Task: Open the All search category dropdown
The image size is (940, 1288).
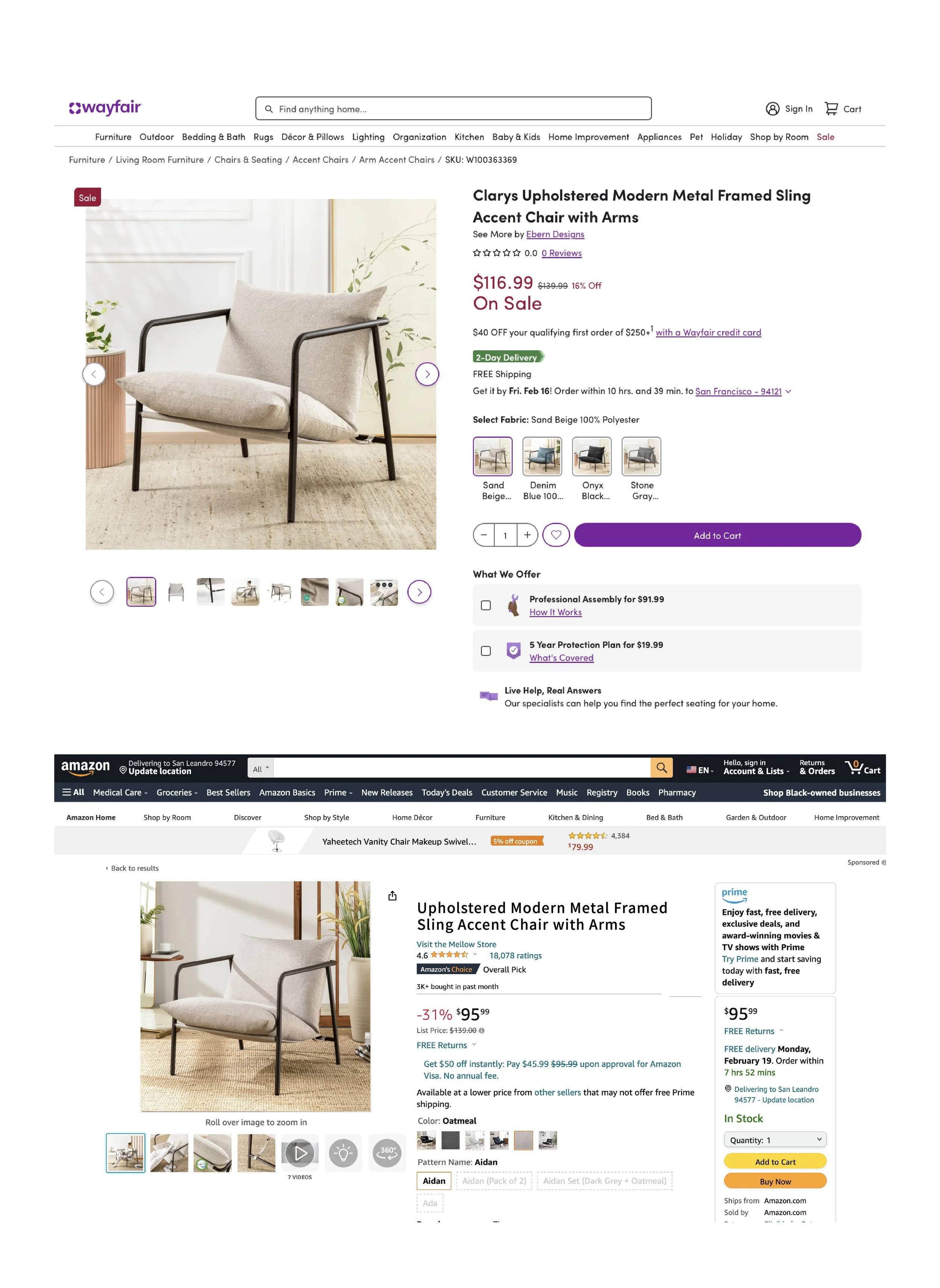Action: [261, 769]
